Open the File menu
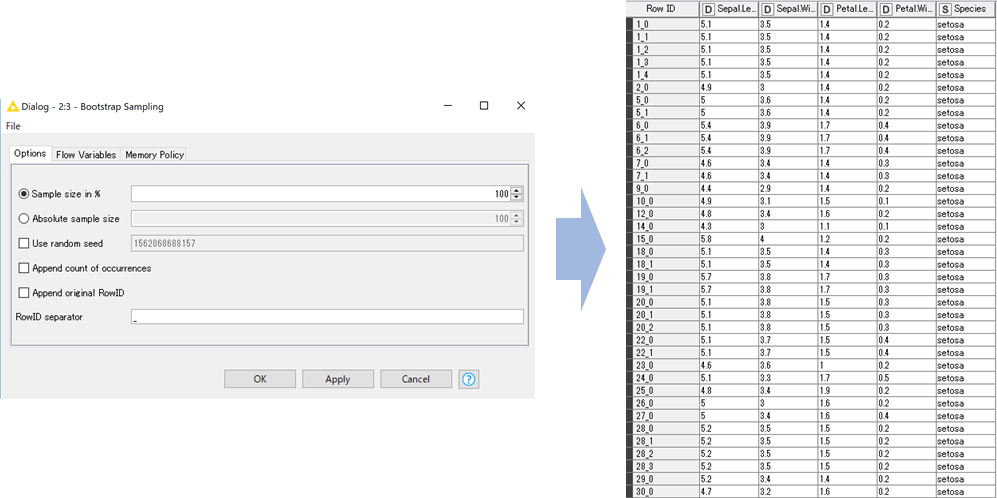Image resolution: width=997 pixels, height=498 pixels. point(13,126)
